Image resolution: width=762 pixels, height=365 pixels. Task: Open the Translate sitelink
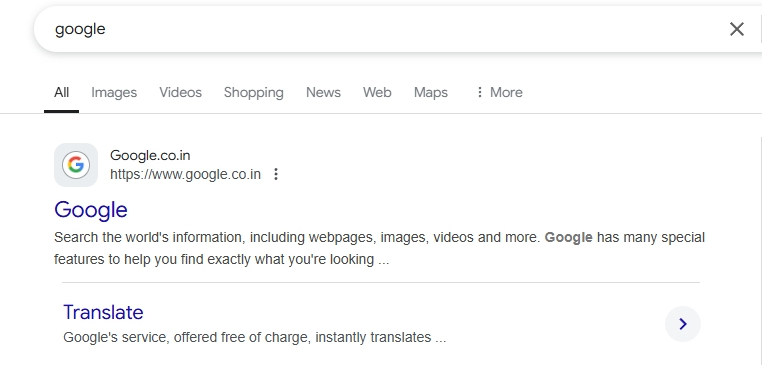103,312
